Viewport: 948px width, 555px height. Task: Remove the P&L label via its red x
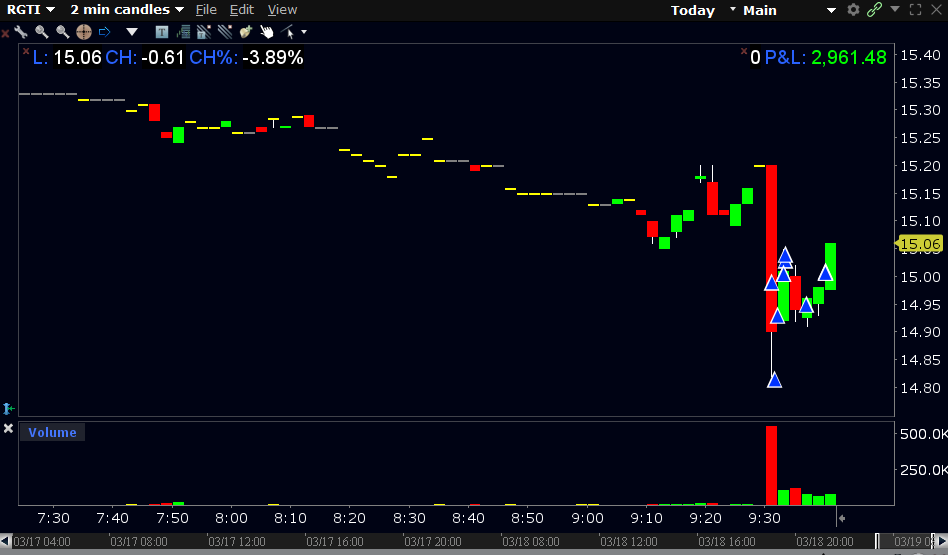click(x=744, y=51)
